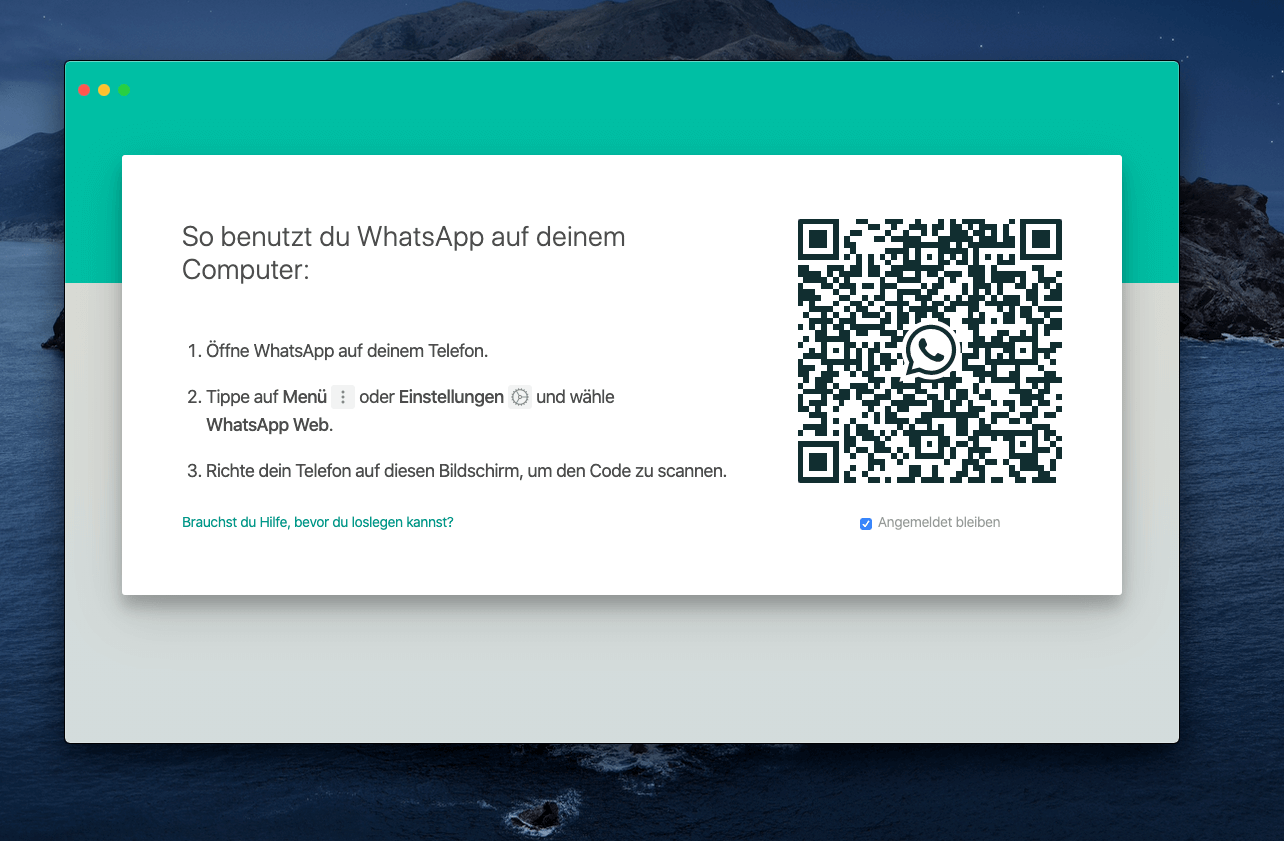Click step one Öffne WhatsApp text
Screen dimensions: 1284x841
pyautogui.click(x=347, y=351)
